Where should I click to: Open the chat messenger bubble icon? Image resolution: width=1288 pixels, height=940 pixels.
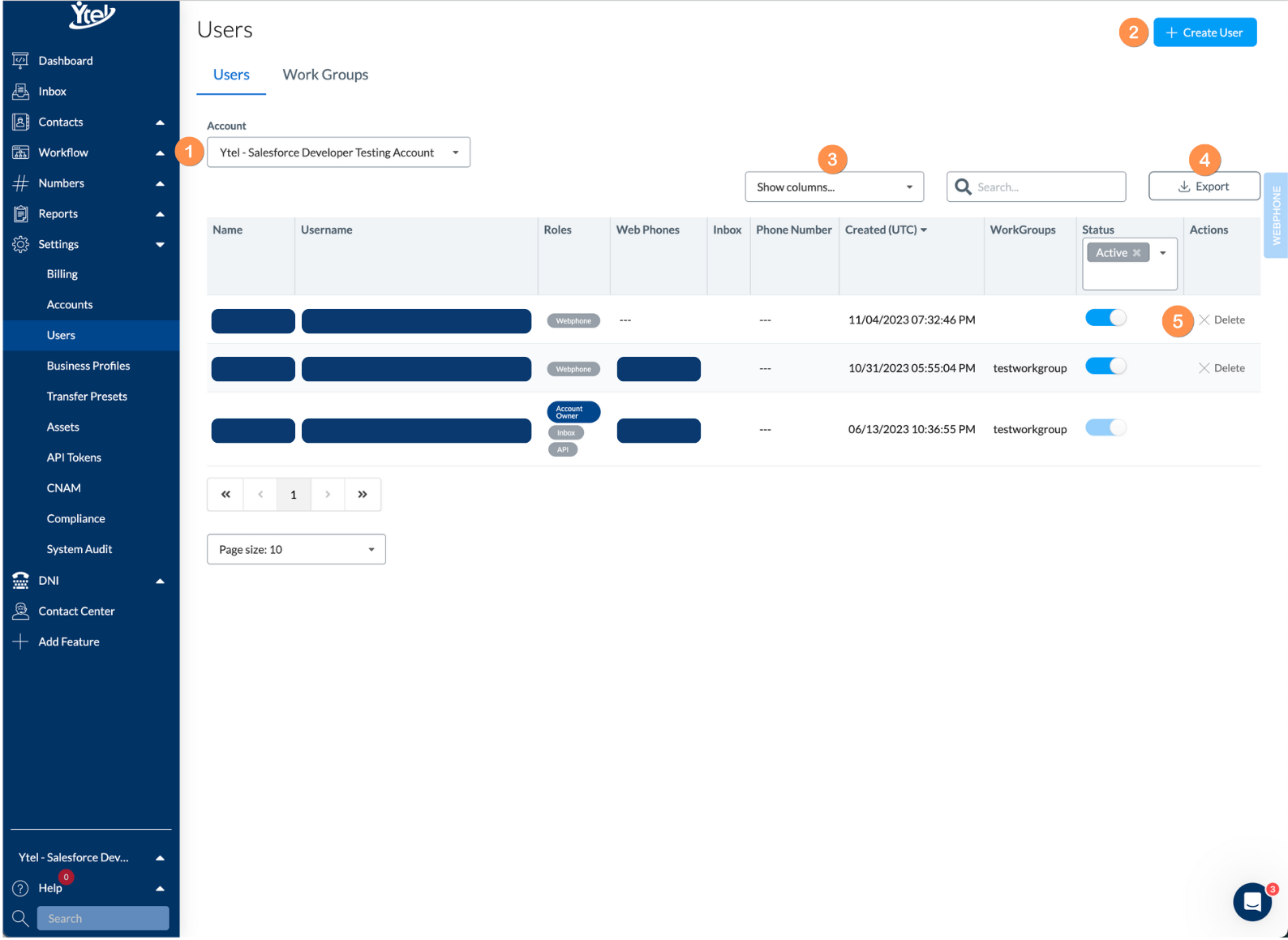click(x=1252, y=901)
